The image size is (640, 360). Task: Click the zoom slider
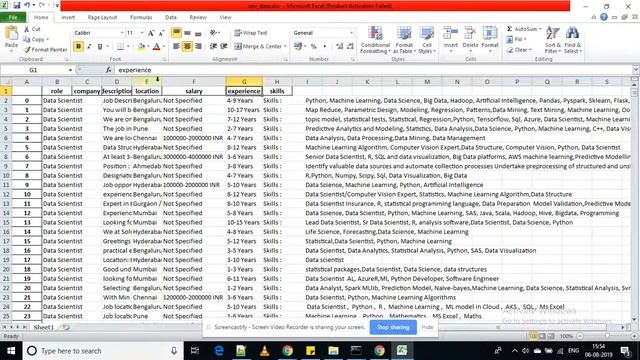[x=606, y=336]
